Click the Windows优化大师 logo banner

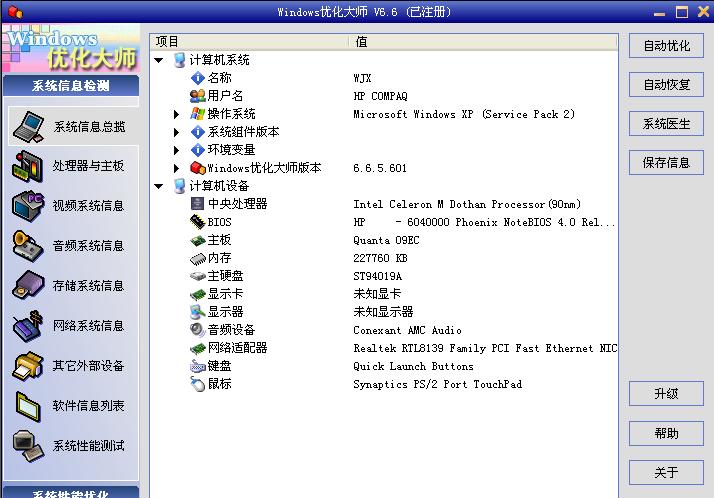[71, 49]
